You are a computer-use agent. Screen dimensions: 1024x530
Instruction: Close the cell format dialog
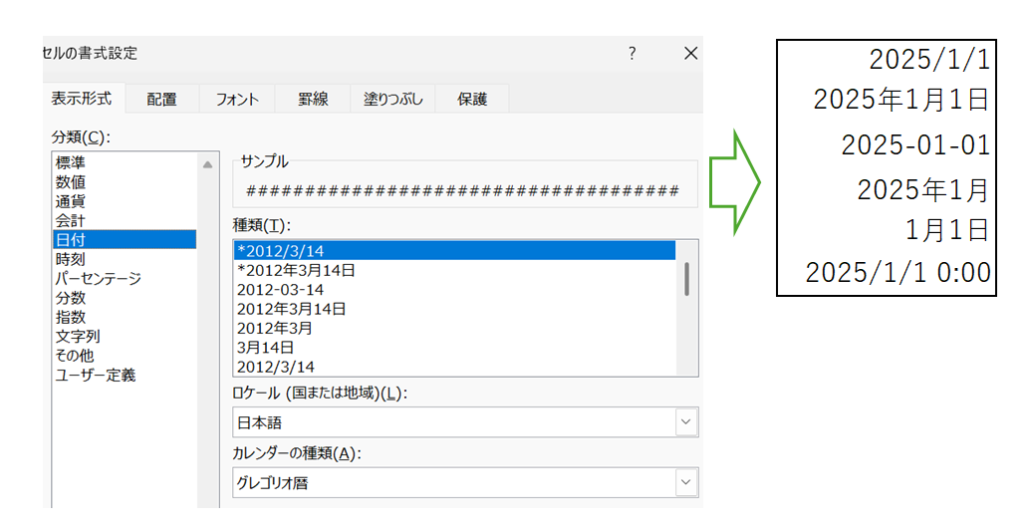[x=690, y=54]
